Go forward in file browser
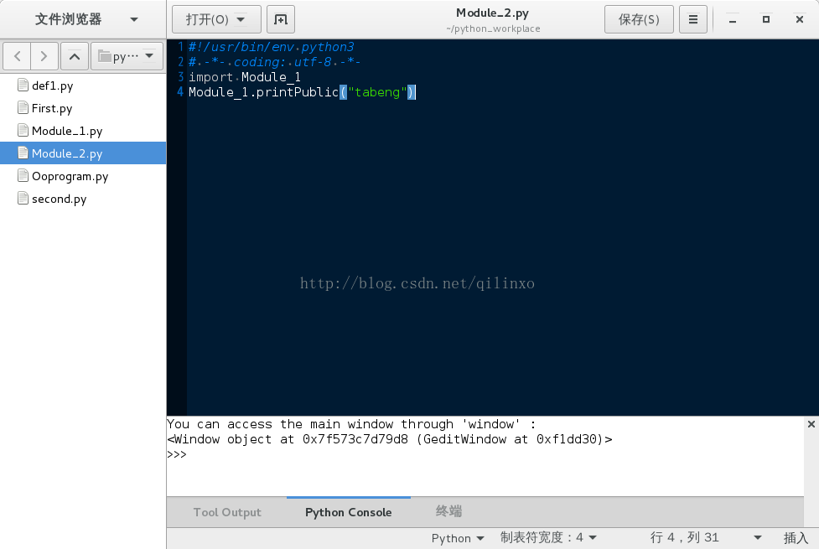This screenshot has height=549, width=819. 44,56
